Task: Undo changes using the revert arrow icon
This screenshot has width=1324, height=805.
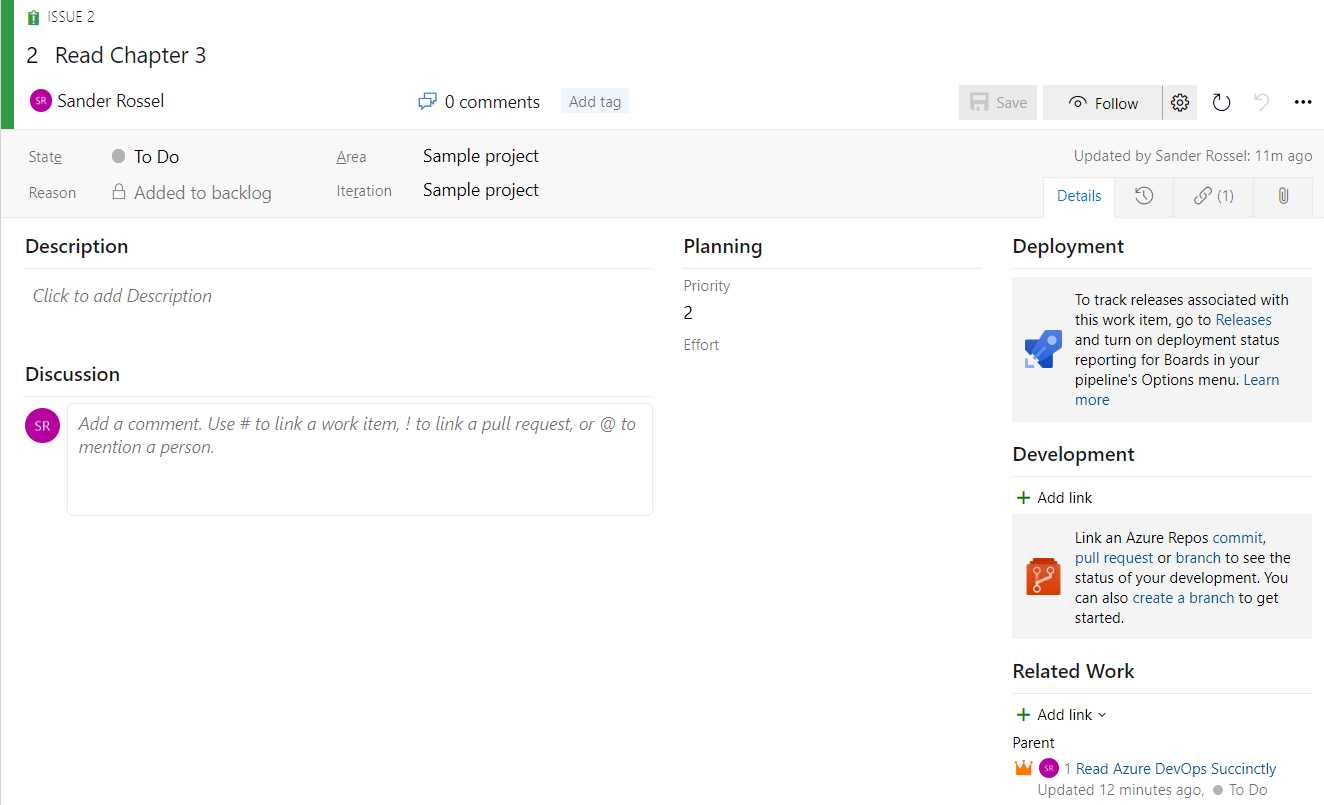Action: pos(1261,102)
